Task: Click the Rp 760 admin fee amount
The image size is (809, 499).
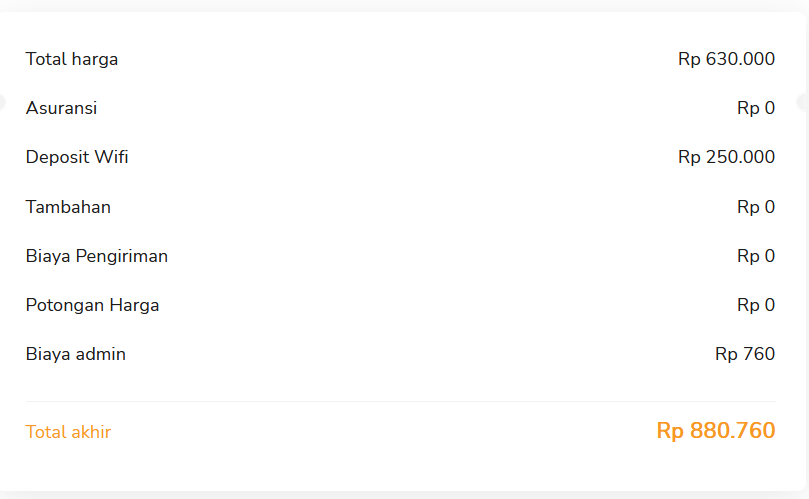Action: coord(744,354)
